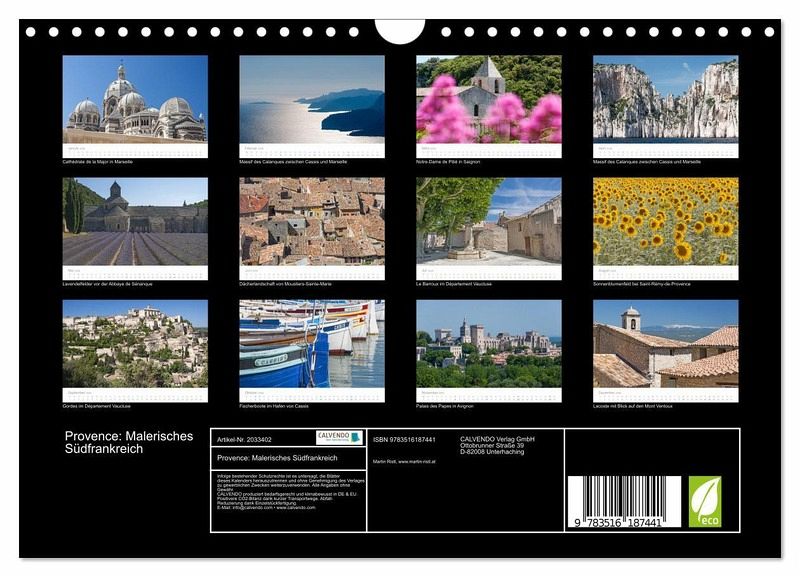Click the large 'Provence: Malerisches Südfrankreich' title
Screen dimensions: 800x577
click(129, 442)
